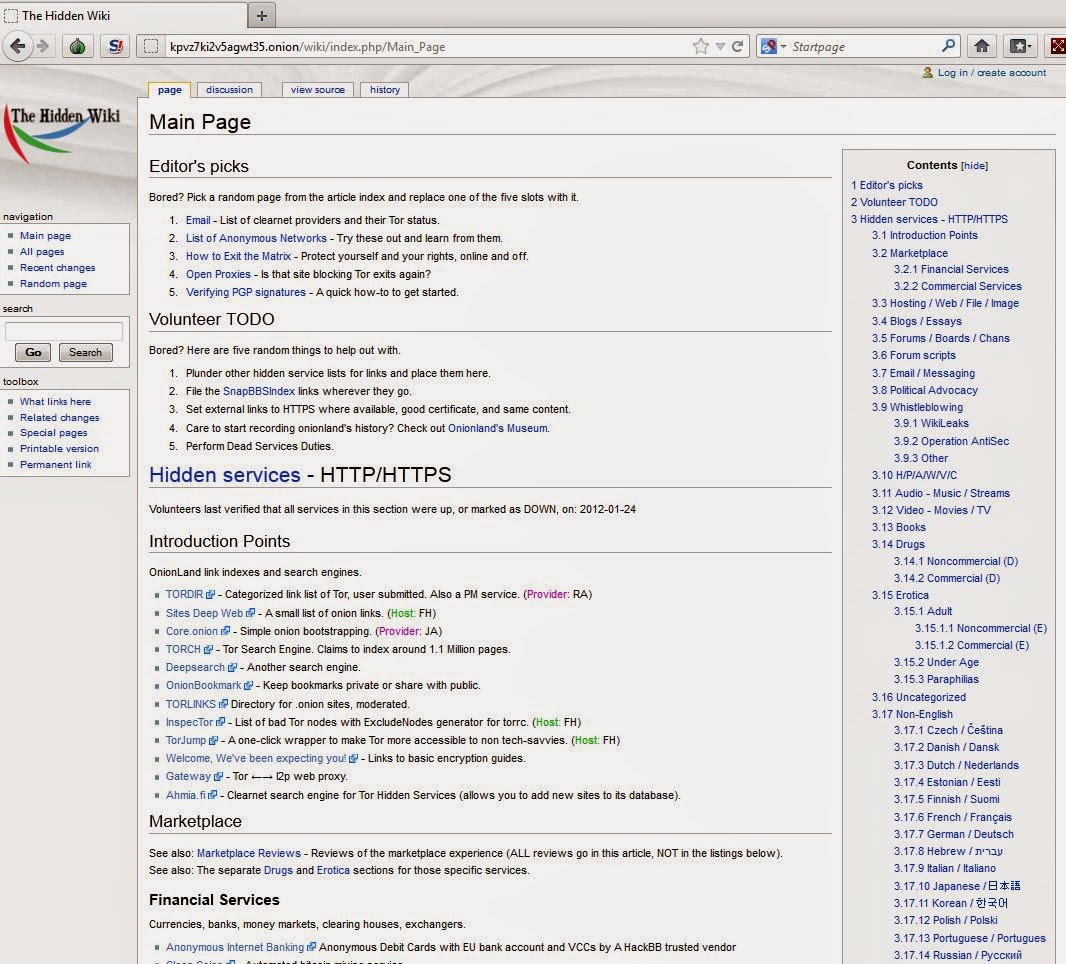Open the search engine selector dropdown
This screenshot has width=1066, height=964.
coord(774,46)
